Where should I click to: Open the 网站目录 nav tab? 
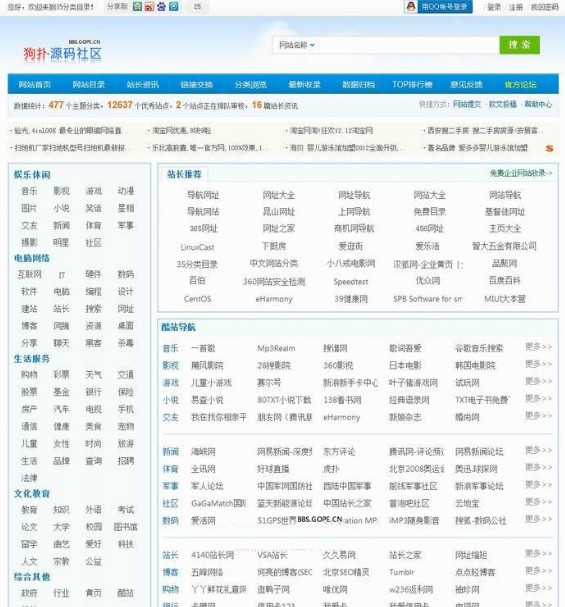tap(89, 84)
